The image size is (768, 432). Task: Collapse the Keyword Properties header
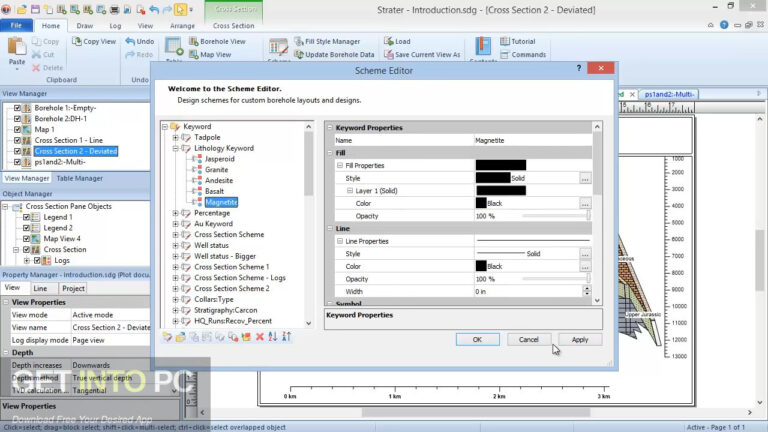(330, 127)
